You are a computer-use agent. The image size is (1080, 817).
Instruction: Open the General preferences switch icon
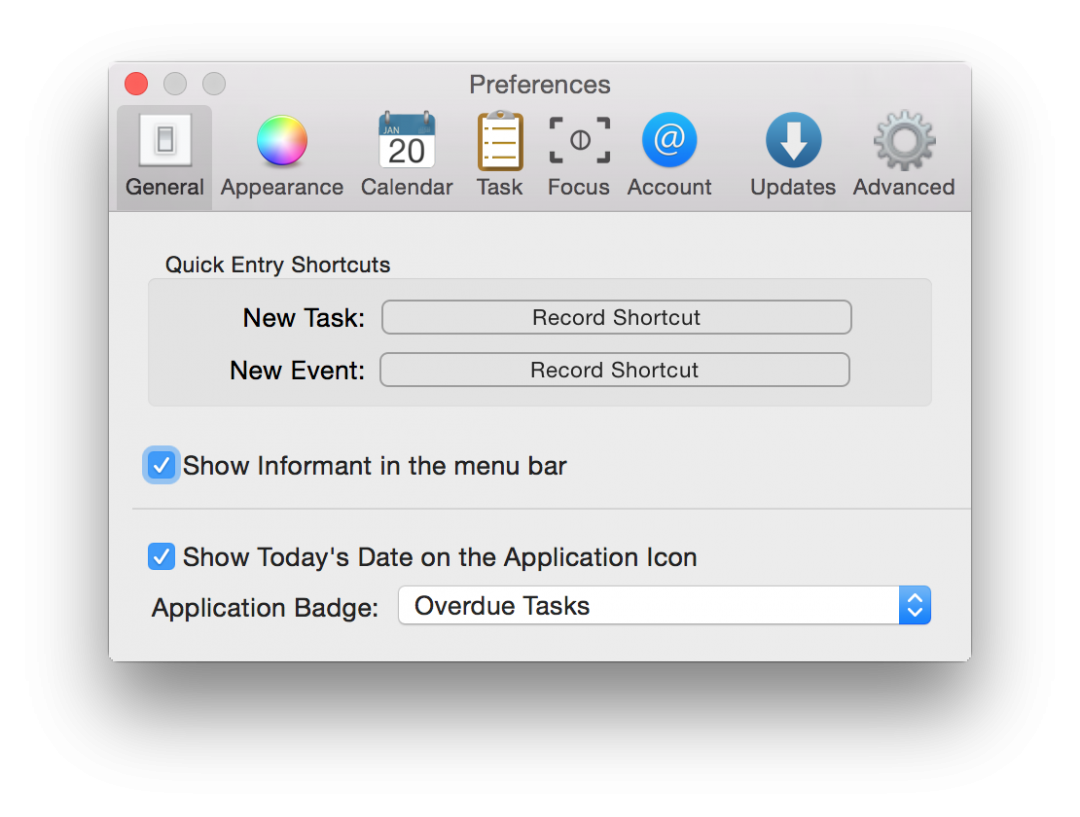click(x=165, y=141)
